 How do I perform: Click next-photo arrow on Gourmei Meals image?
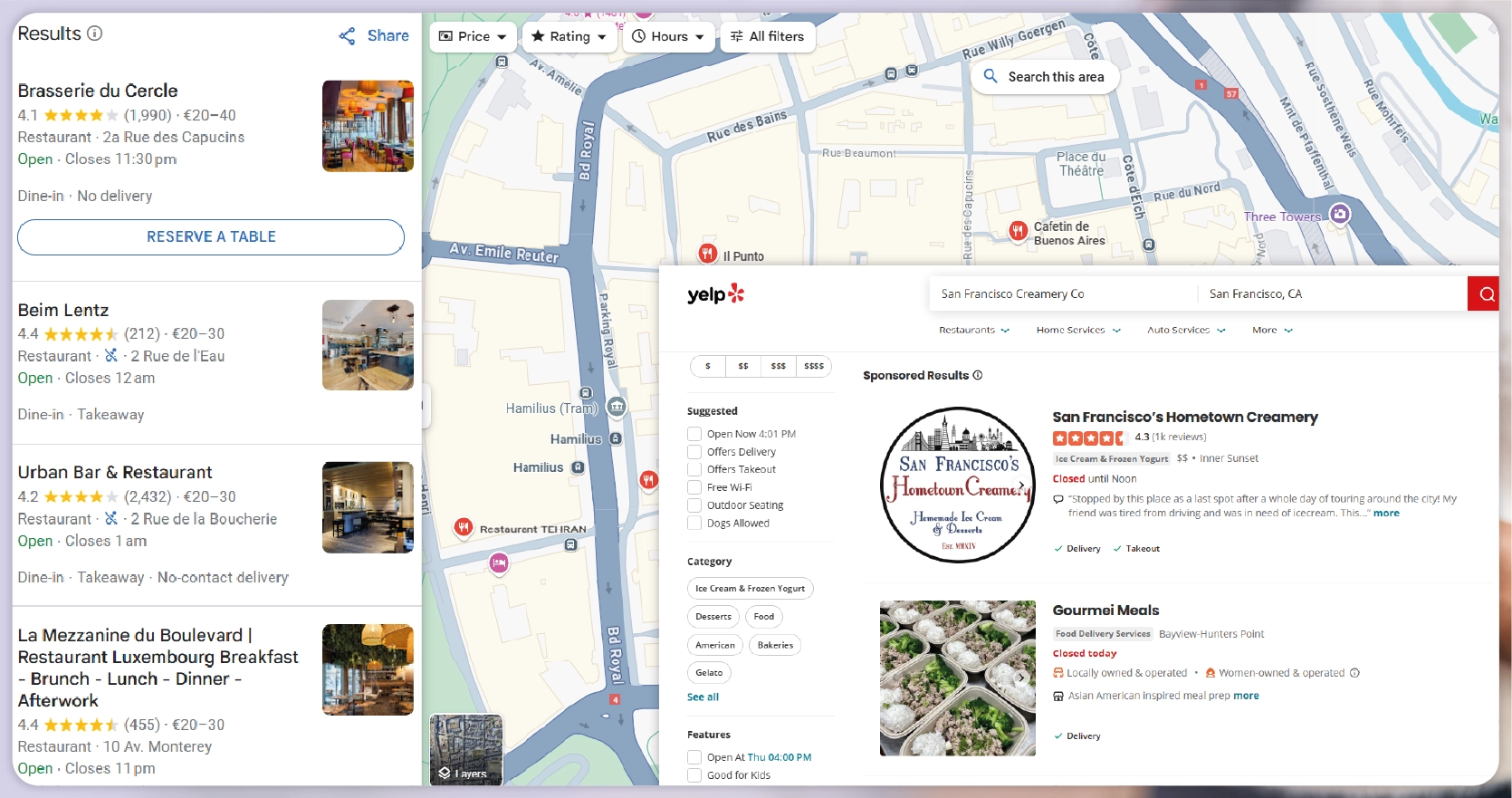(1022, 678)
